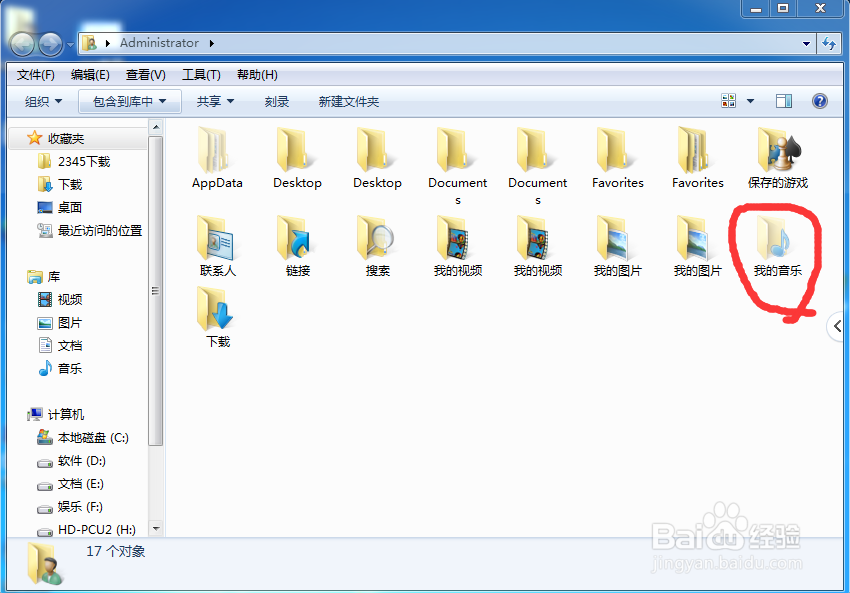
Task: Open recent pages dropdown beside Forward
Action: pos(70,45)
